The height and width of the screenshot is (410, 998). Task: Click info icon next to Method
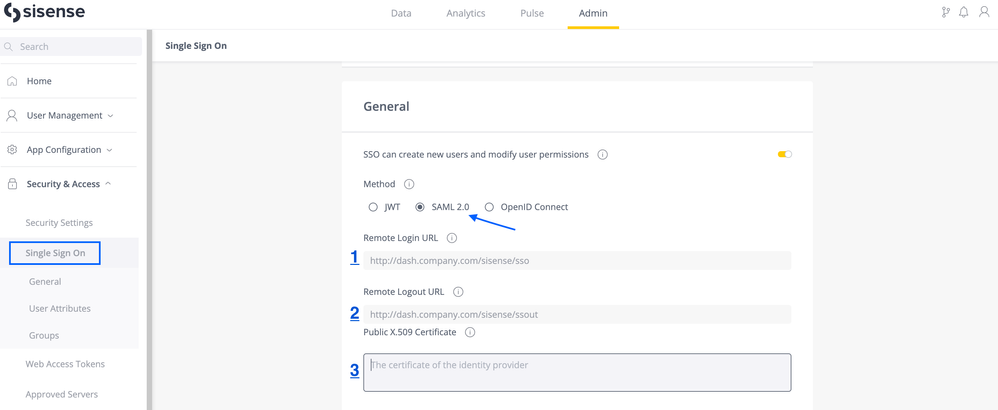click(409, 184)
